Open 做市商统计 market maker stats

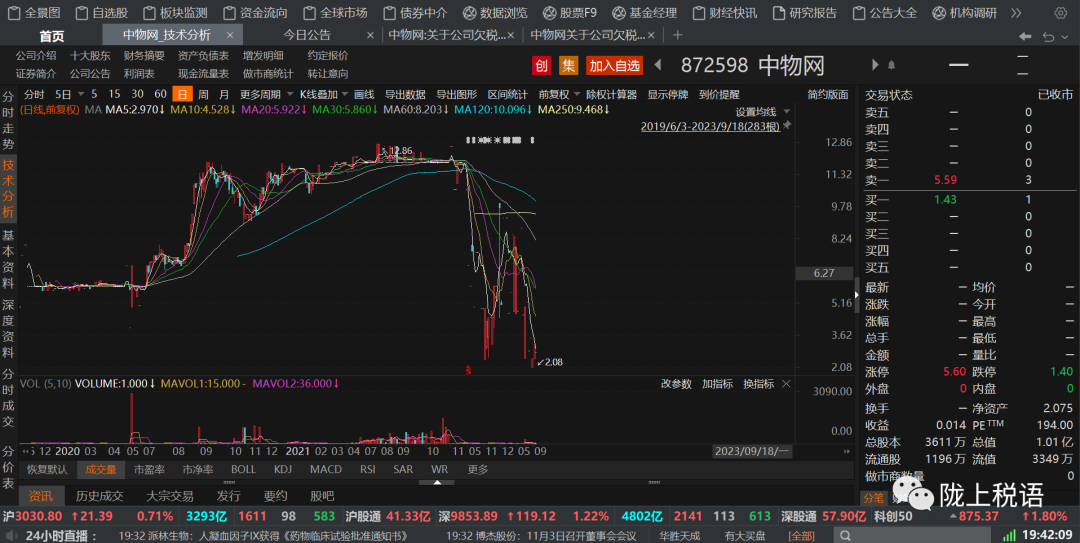[268, 74]
